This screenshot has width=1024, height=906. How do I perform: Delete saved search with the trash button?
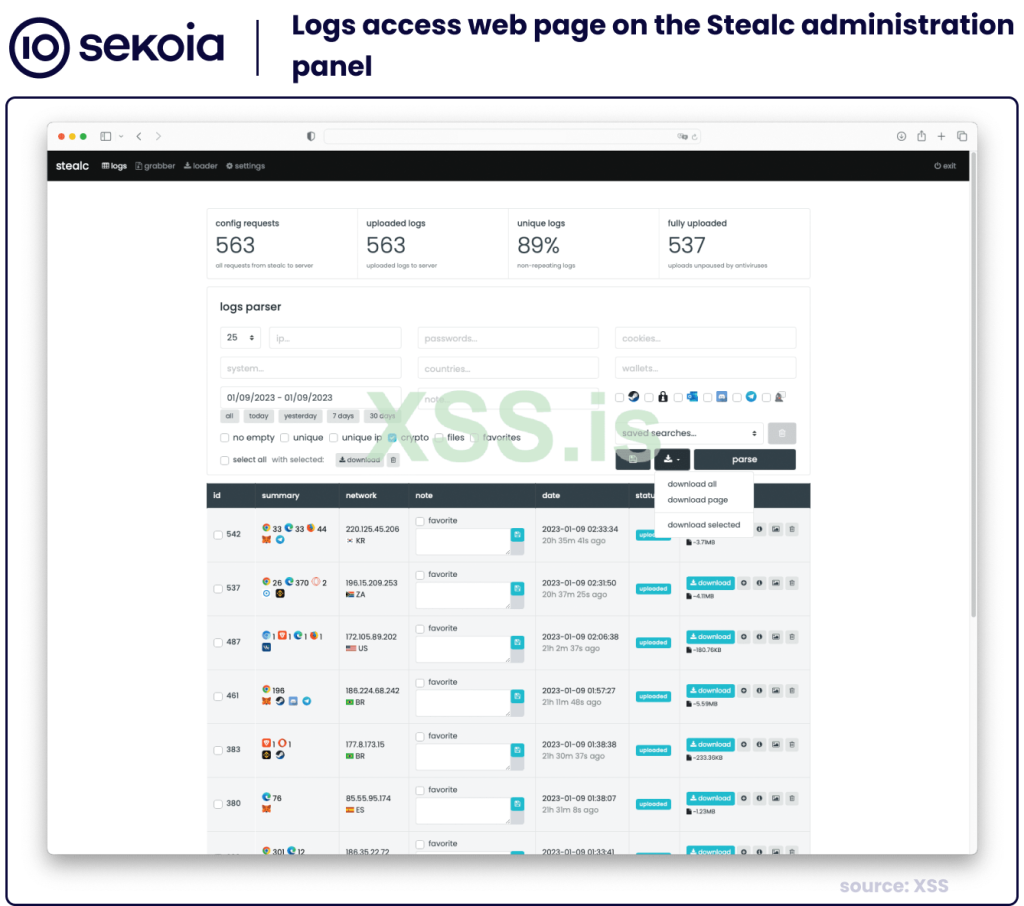coord(782,433)
